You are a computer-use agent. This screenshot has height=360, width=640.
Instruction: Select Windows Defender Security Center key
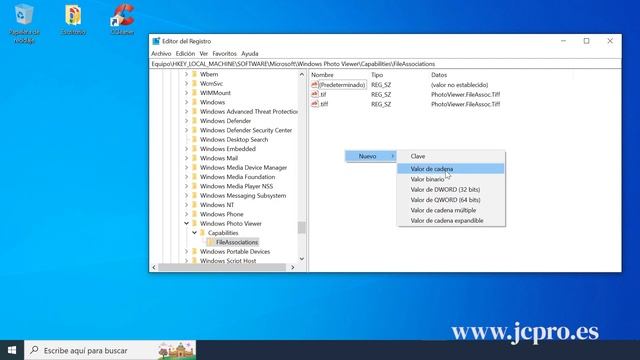point(246,130)
